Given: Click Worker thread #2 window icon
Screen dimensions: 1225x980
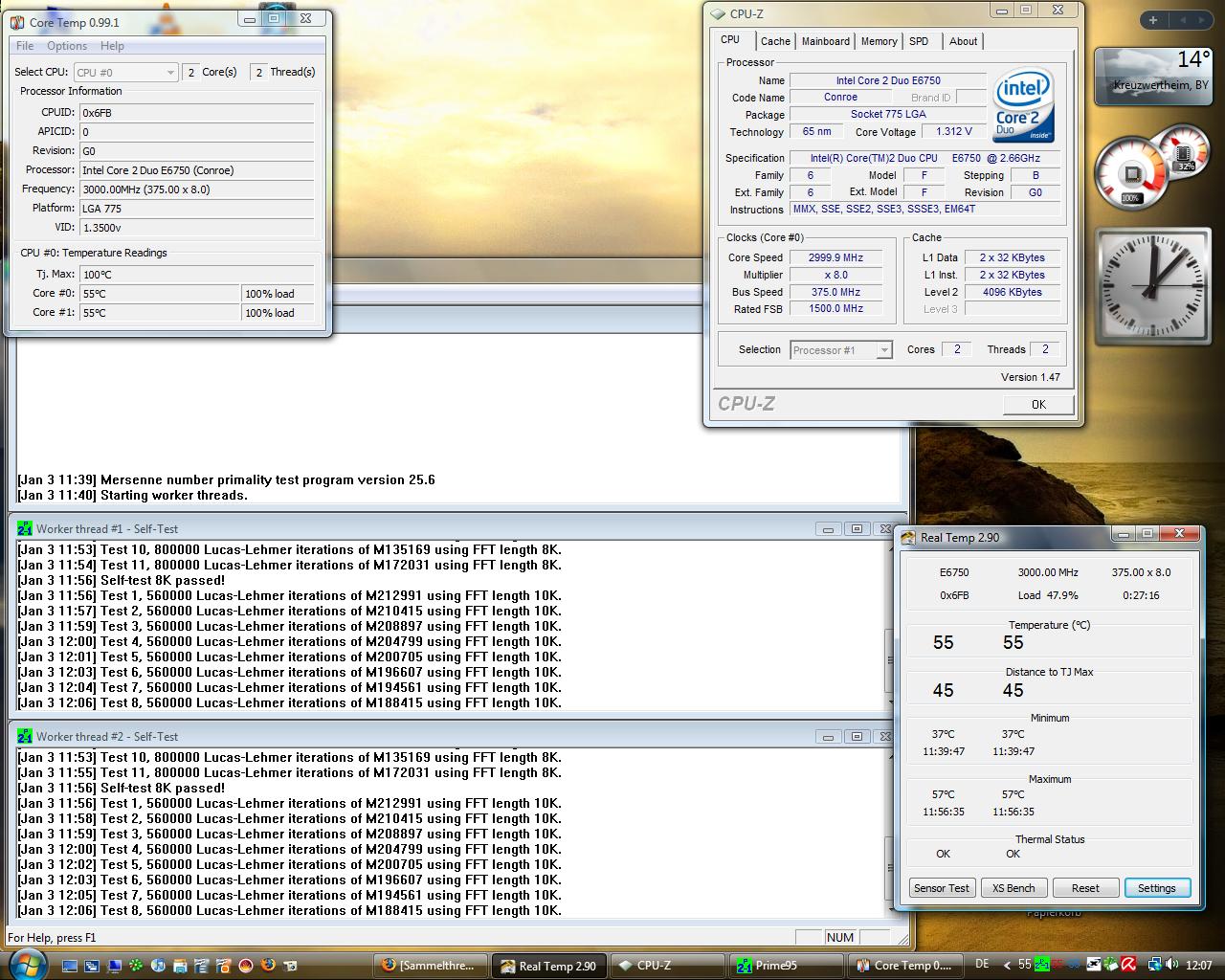Looking at the screenshot, I should (25, 736).
